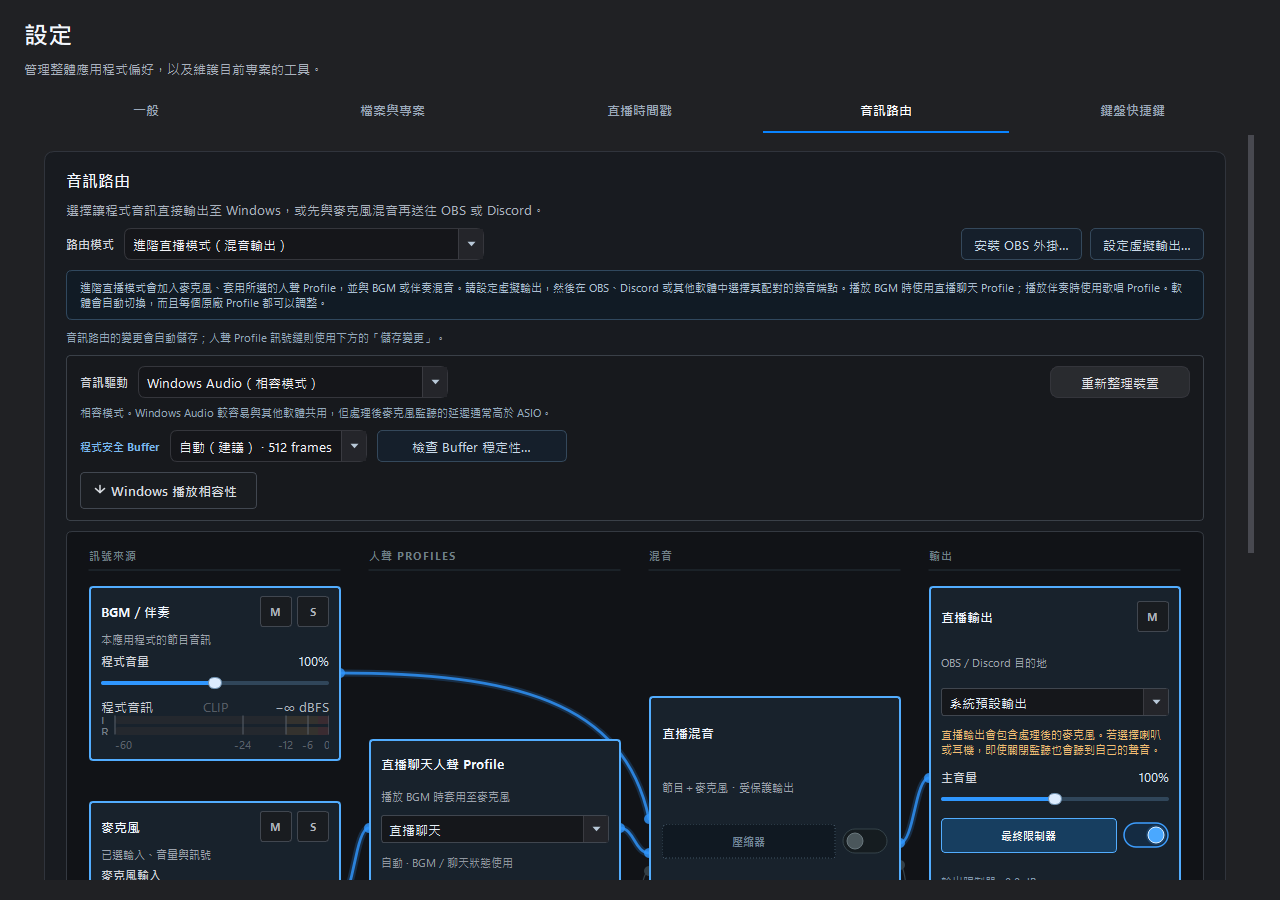Click the 輸出 column header
The width and height of the screenshot is (1280, 900).
pyautogui.click(x=940, y=556)
